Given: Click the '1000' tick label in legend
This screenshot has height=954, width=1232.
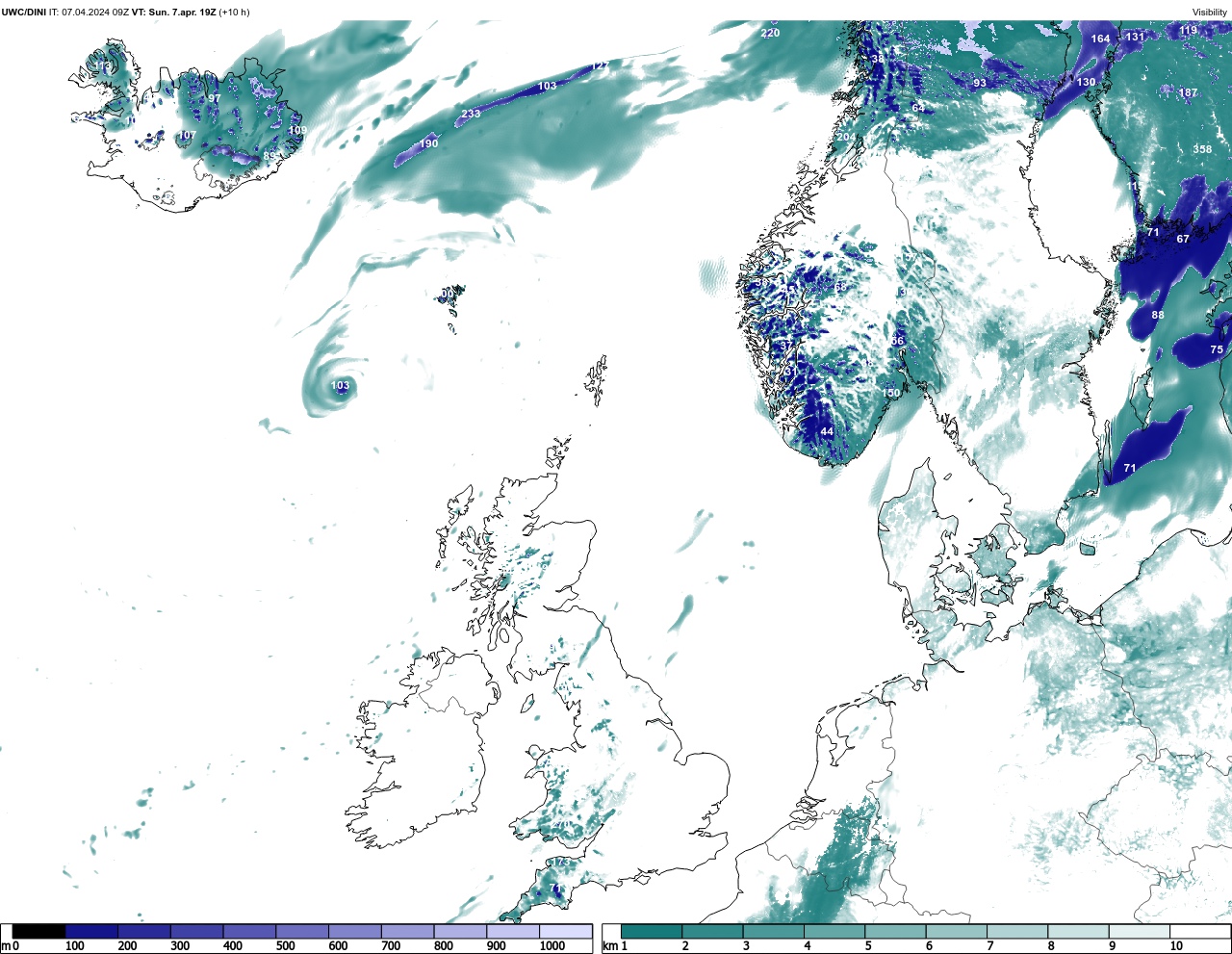Looking at the screenshot, I should [x=552, y=946].
